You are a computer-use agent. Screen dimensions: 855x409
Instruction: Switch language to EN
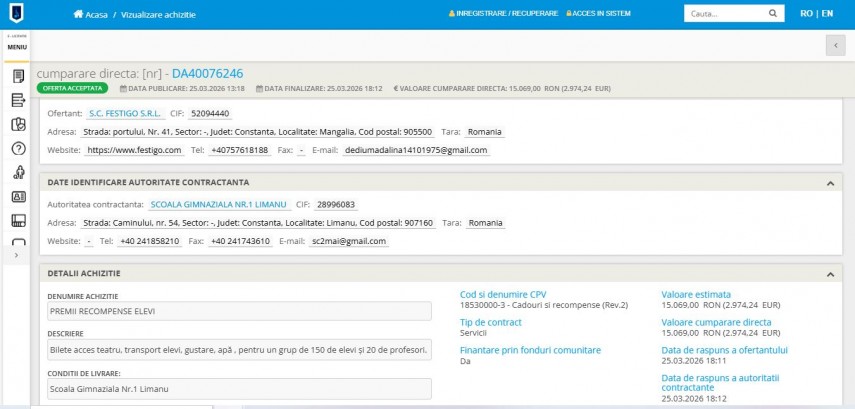827,14
